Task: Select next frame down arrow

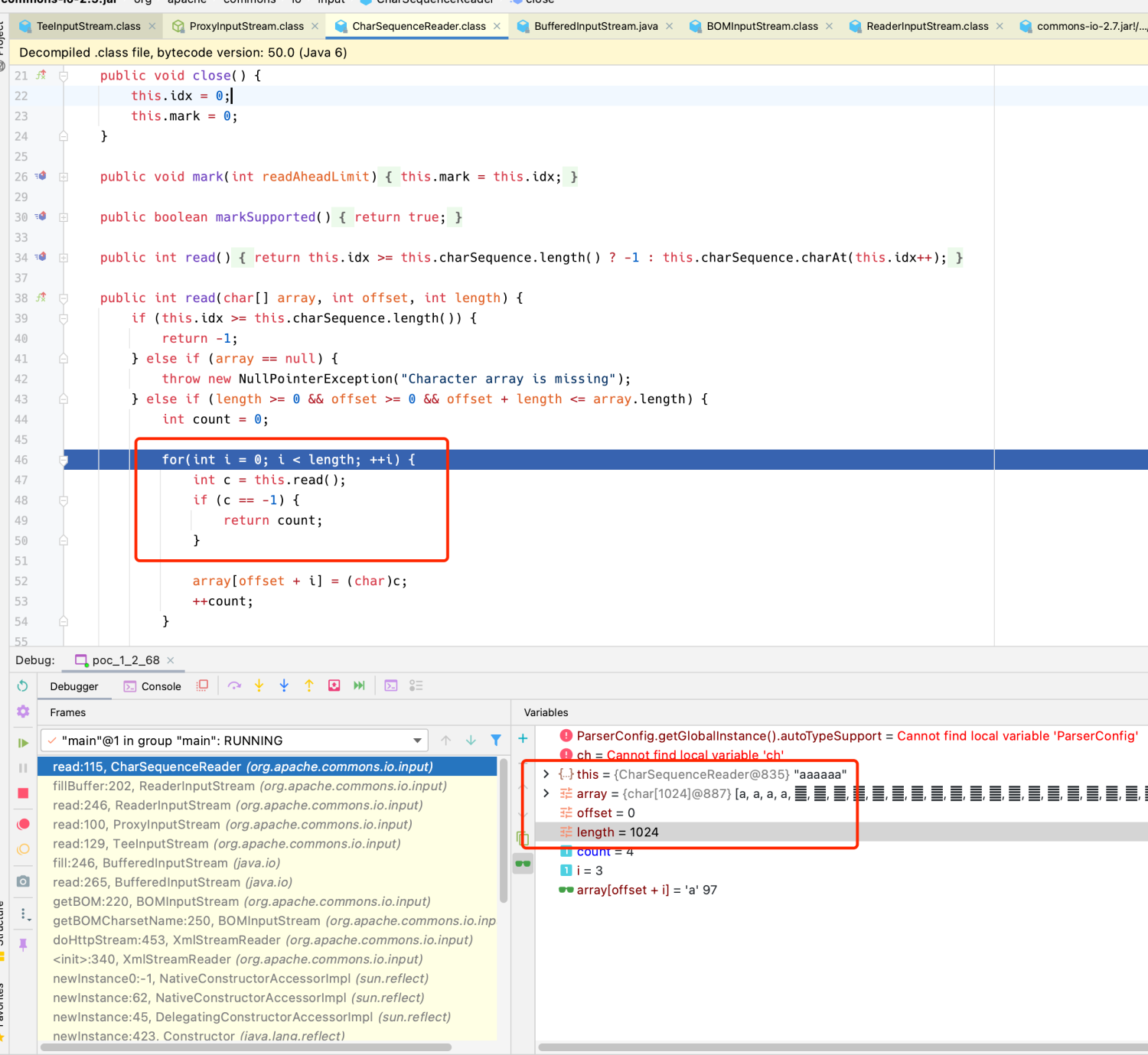Action: click(x=471, y=740)
